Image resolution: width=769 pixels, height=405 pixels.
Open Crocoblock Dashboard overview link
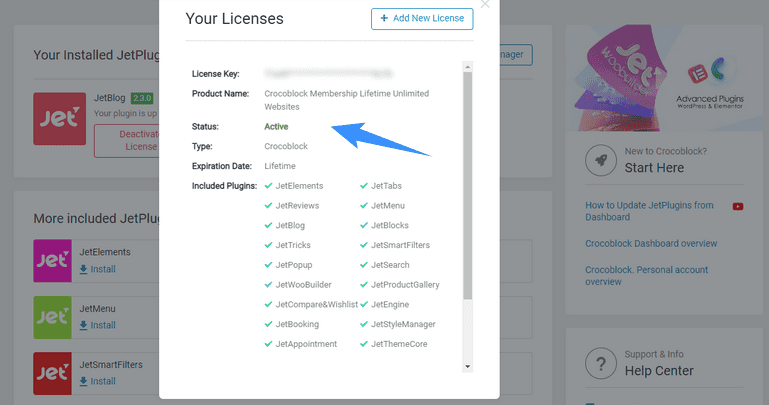pos(651,243)
